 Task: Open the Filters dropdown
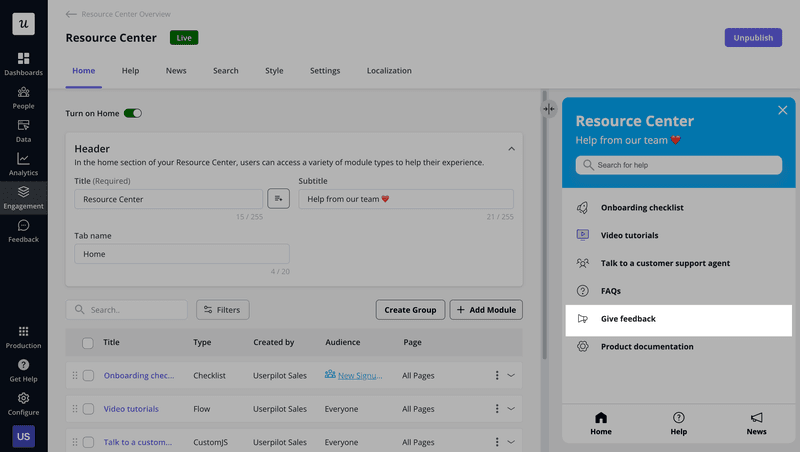click(x=222, y=310)
